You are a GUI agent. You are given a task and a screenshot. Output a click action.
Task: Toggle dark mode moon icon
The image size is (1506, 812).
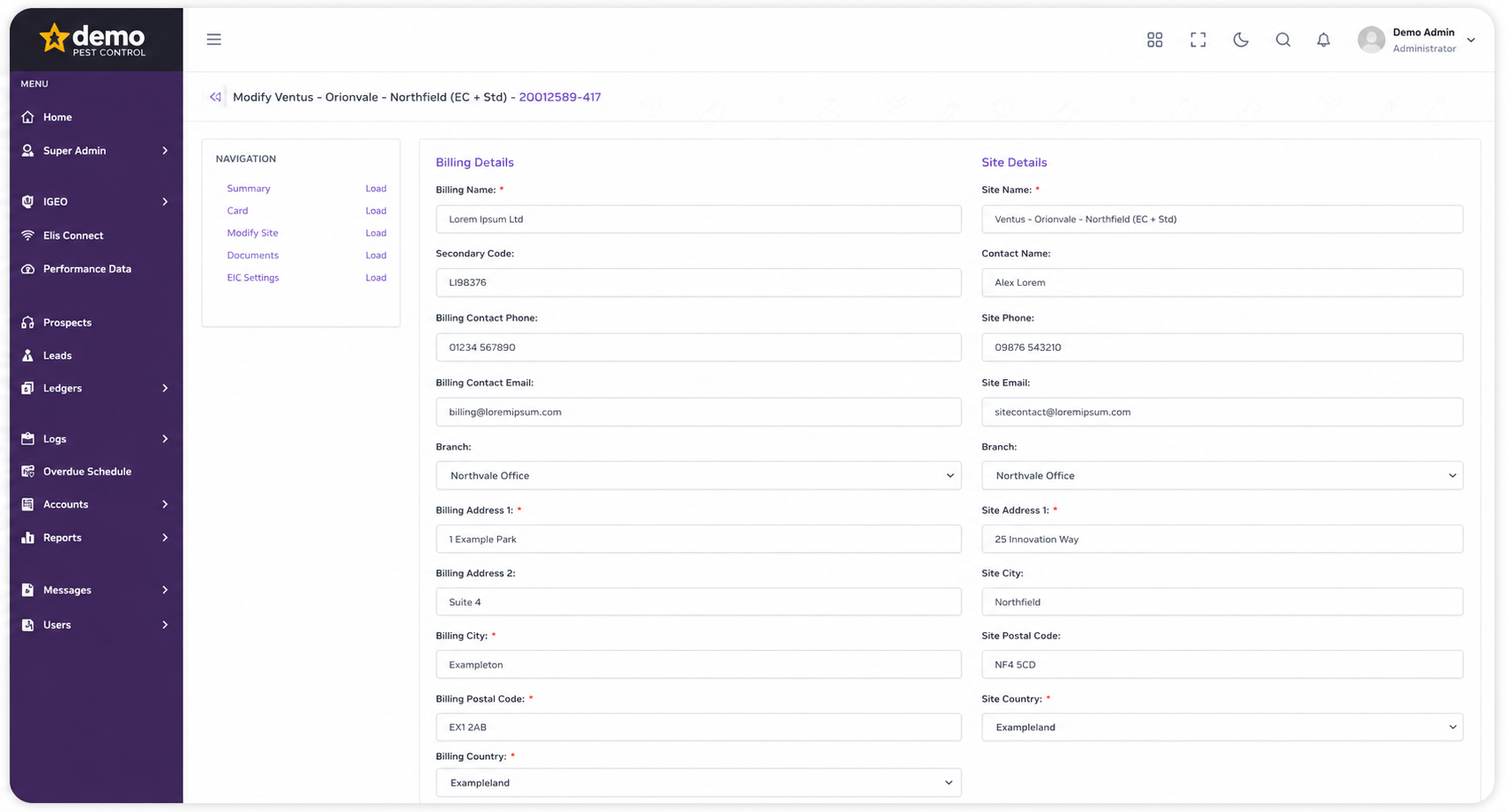1241,40
